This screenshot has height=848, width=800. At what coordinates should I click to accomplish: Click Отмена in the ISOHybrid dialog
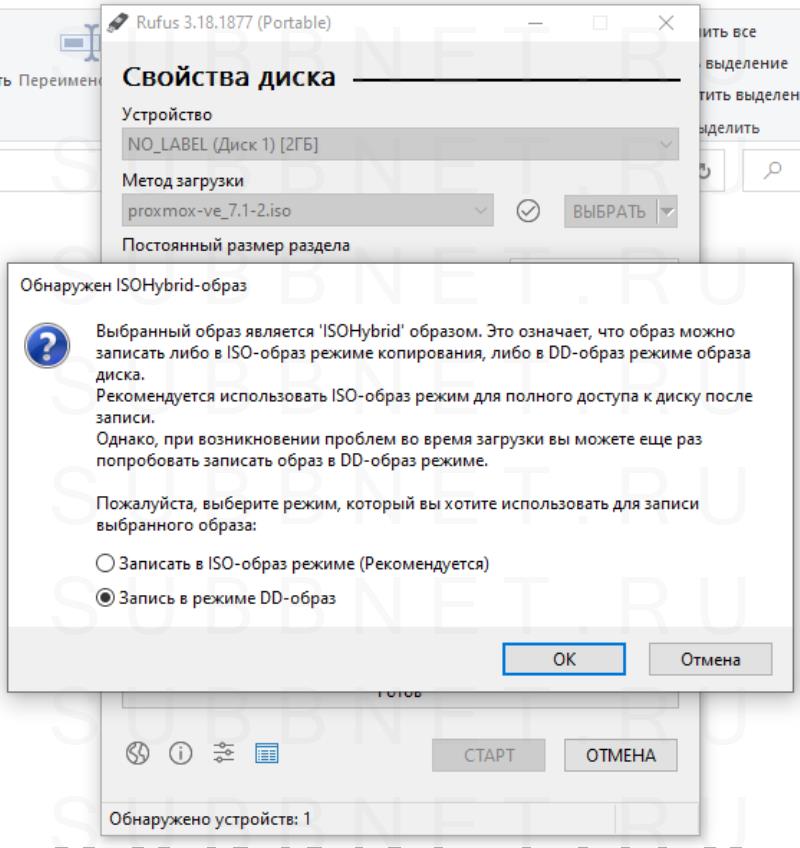[710, 659]
